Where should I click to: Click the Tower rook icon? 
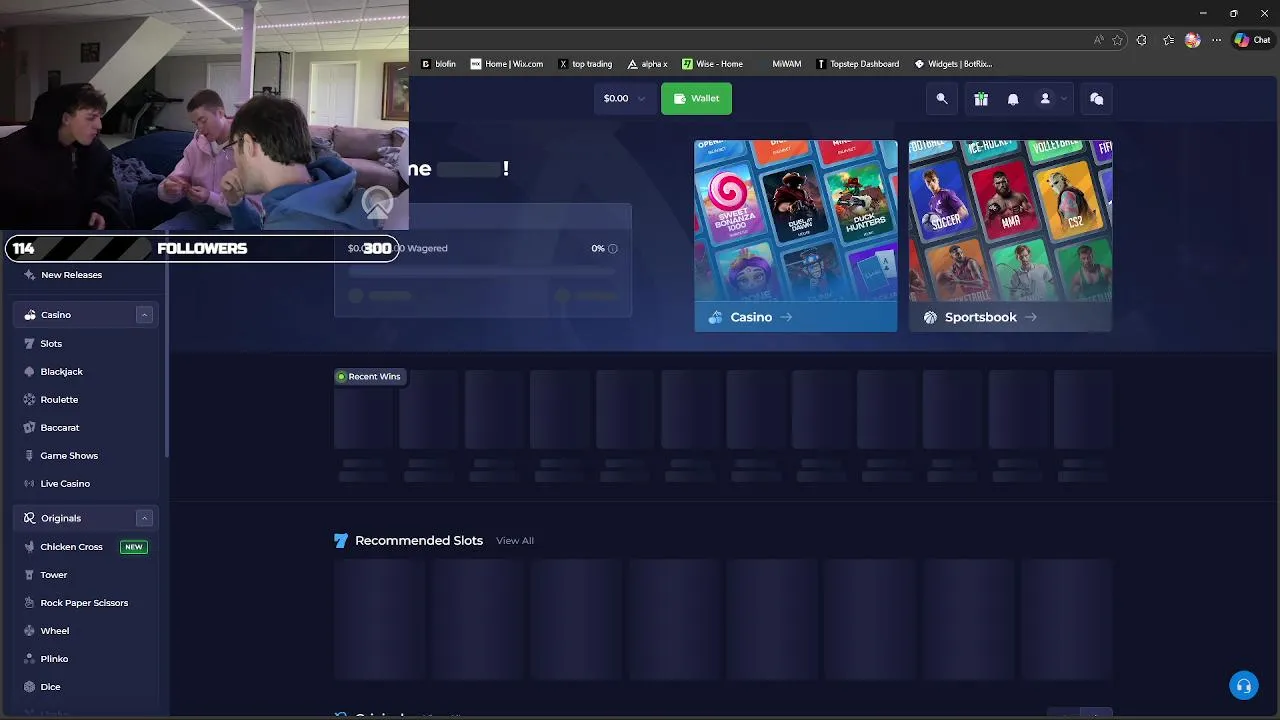[29, 575]
